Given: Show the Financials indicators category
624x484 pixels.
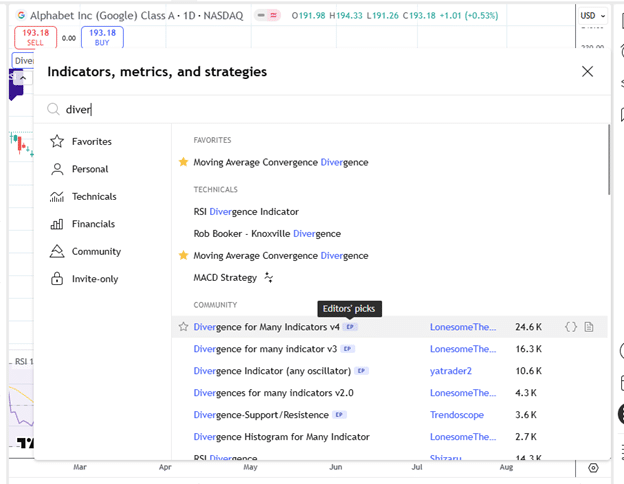Looking at the screenshot, I should pyautogui.click(x=93, y=224).
